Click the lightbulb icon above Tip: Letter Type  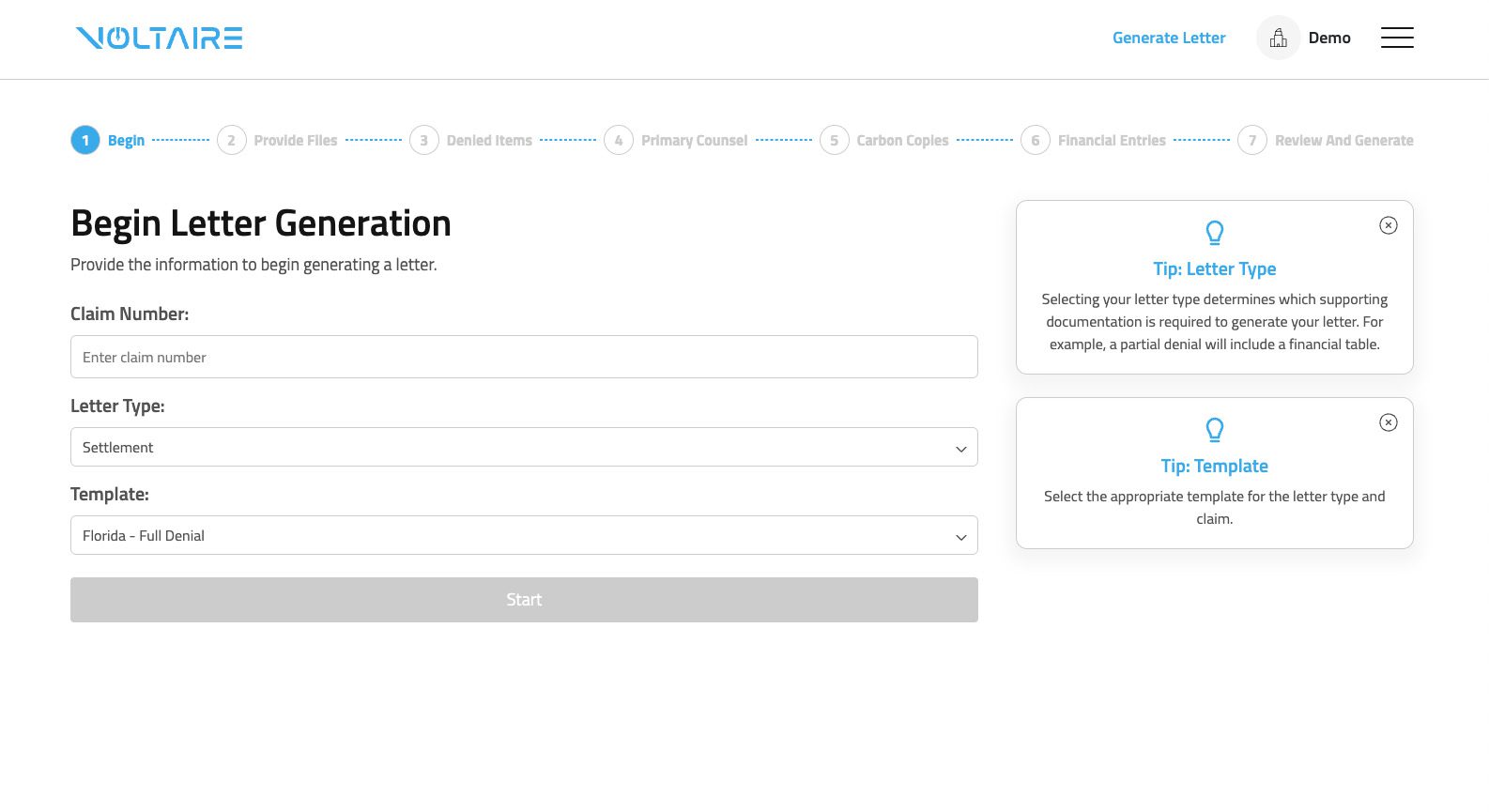pyautogui.click(x=1214, y=232)
